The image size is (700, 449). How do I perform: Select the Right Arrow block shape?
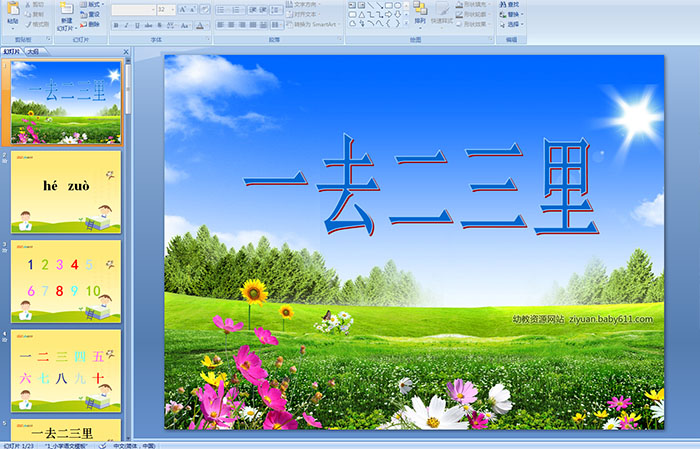coord(388,15)
